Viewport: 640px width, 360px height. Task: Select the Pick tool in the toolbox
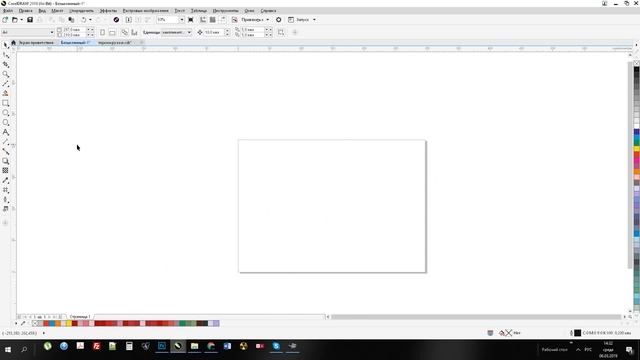[x=6, y=45]
